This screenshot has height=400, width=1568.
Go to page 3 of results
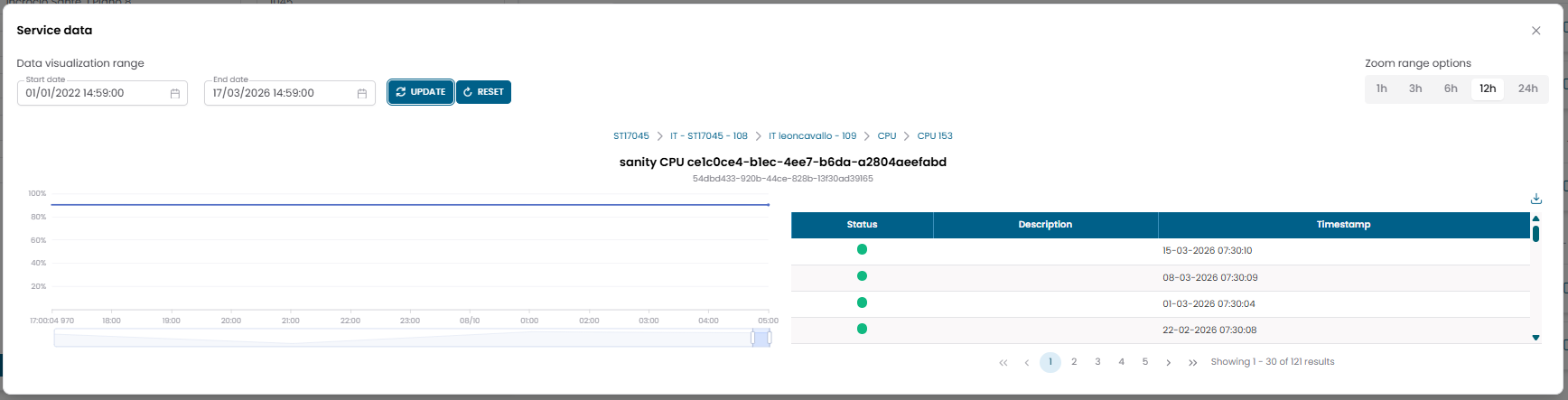(x=1097, y=362)
